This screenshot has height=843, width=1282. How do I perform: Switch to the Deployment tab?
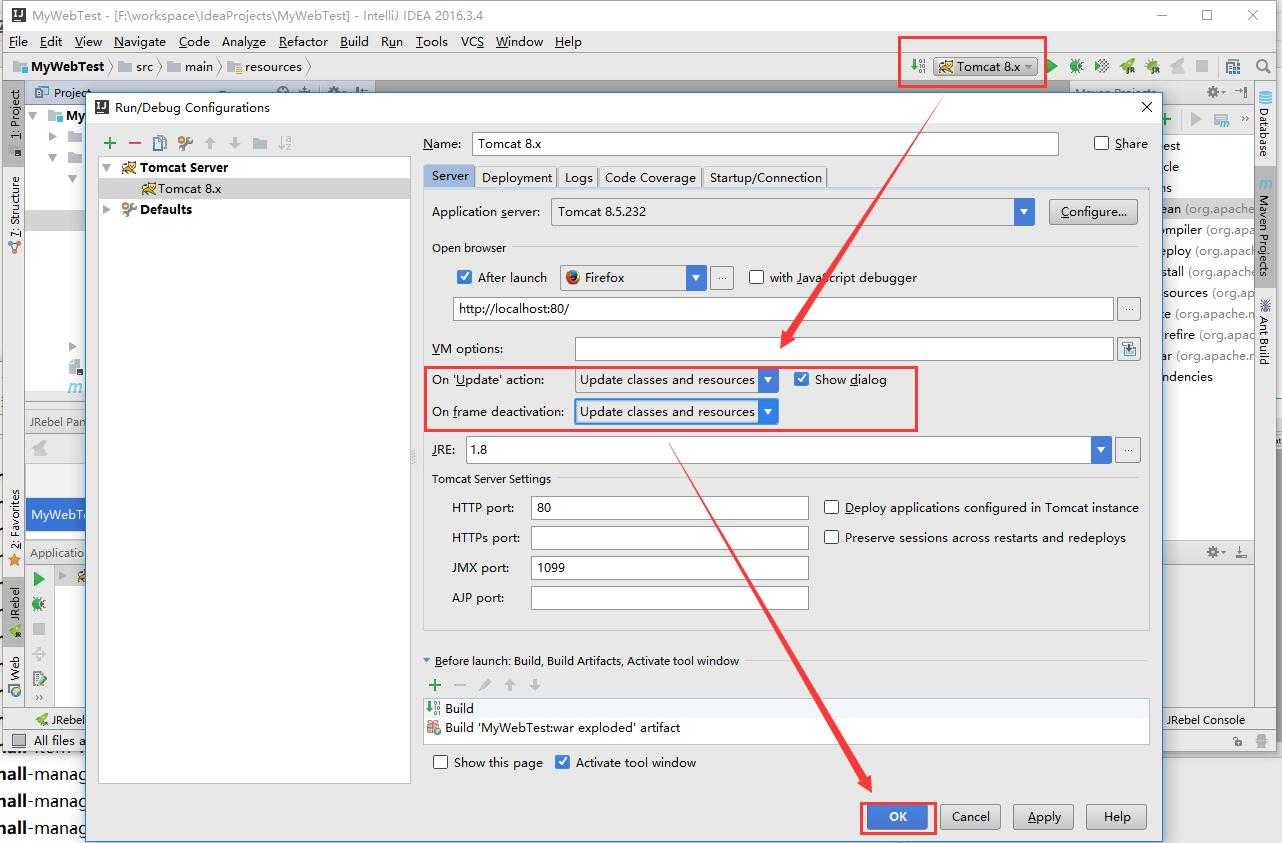[x=516, y=177]
